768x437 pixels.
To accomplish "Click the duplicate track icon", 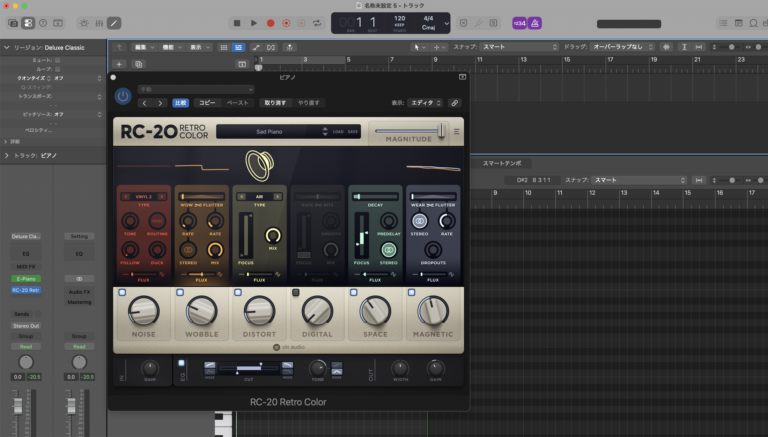I will 138,64.
